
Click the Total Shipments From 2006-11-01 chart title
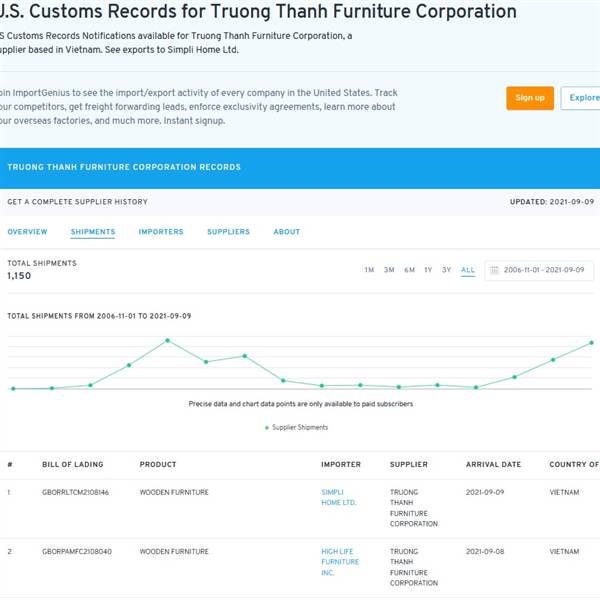tap(99, 316)
